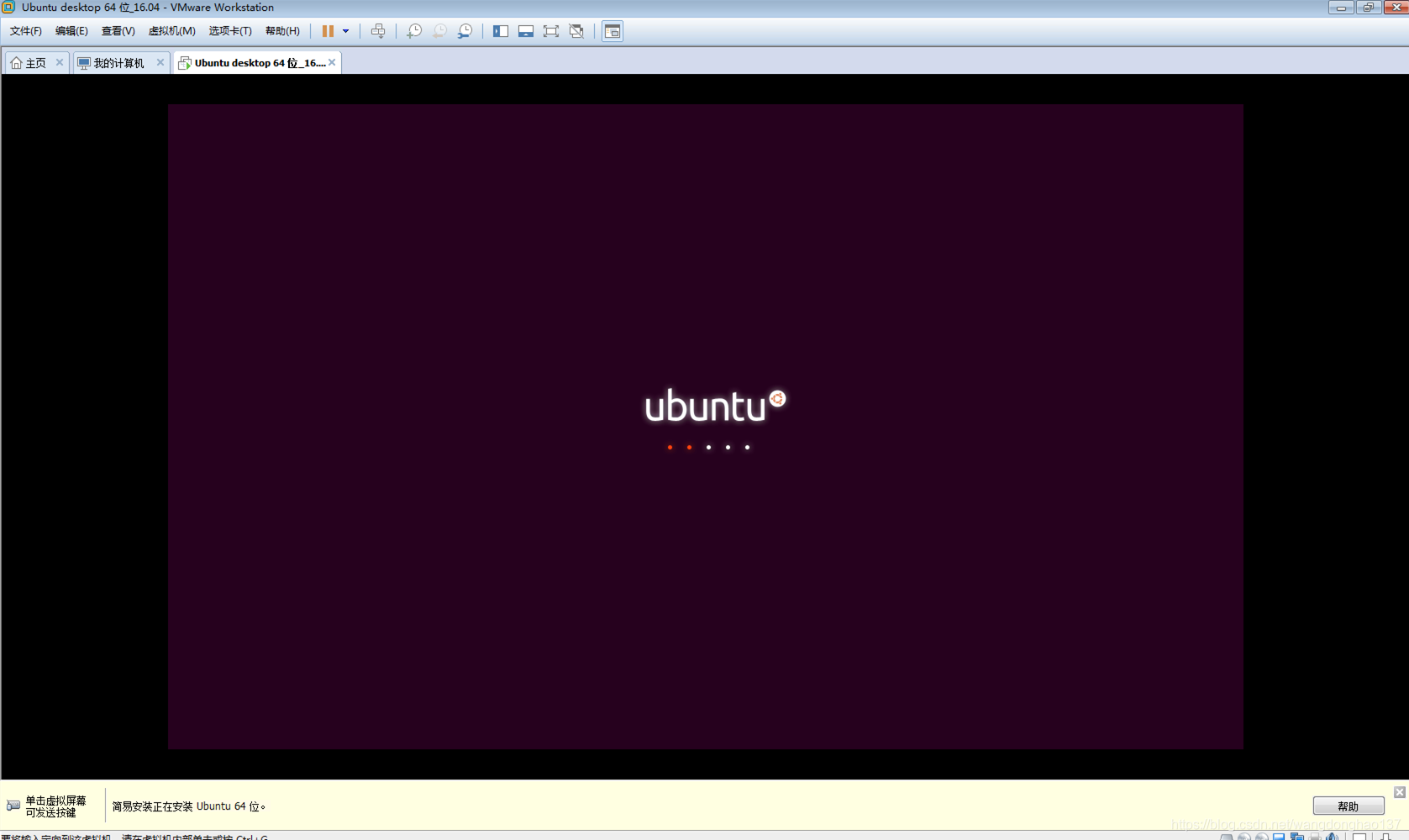Close the VMware Workstation window
Screen dimensions: 1409x840
1396,7
